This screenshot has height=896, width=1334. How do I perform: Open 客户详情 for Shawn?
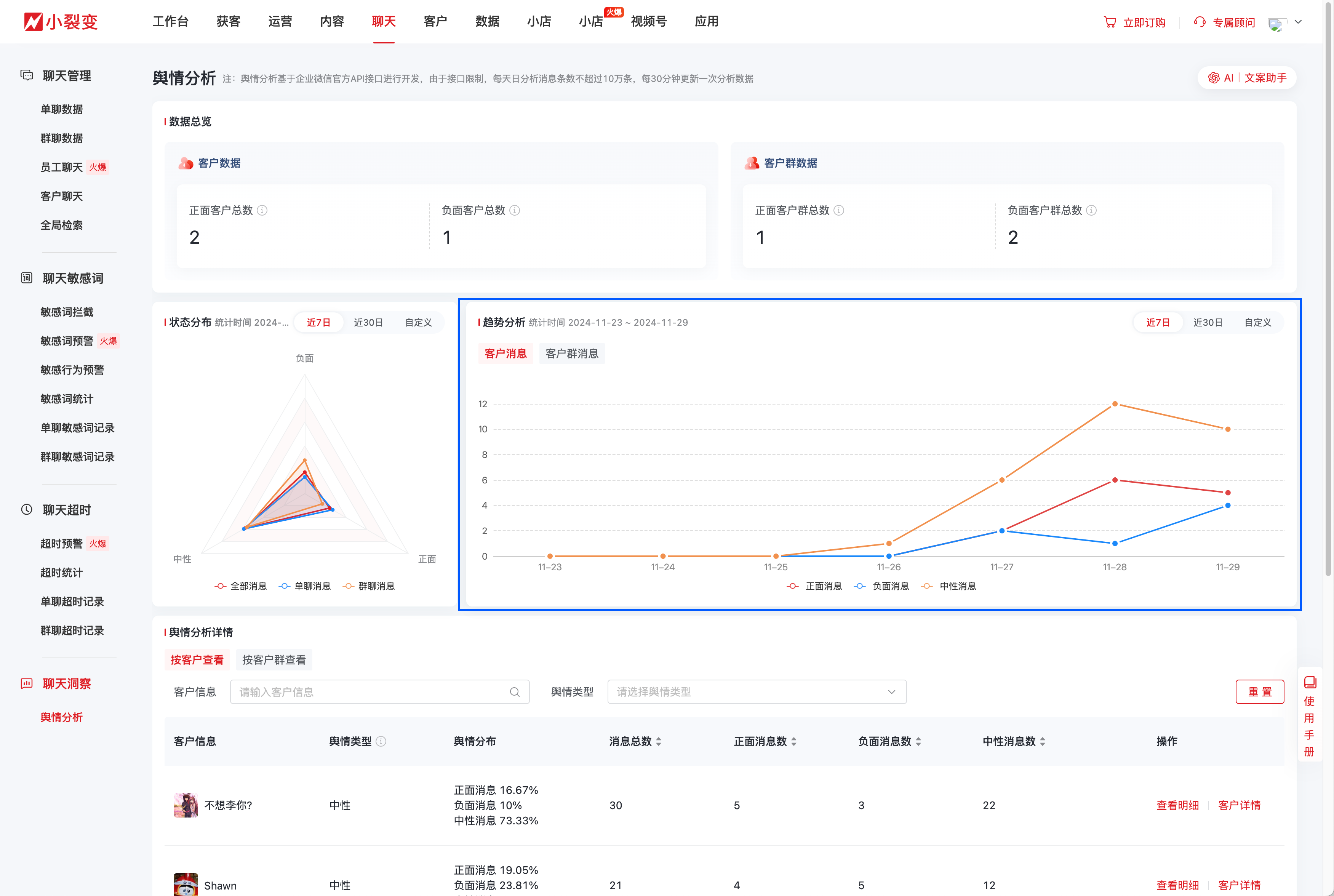pos(1239,885)
